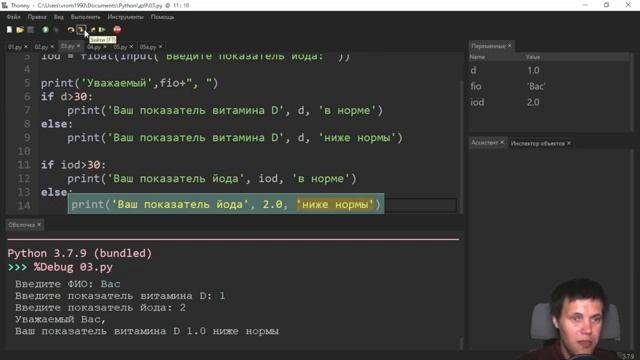Click shell line 'Введите ФИО: Вас'

[x=68, y=284]
